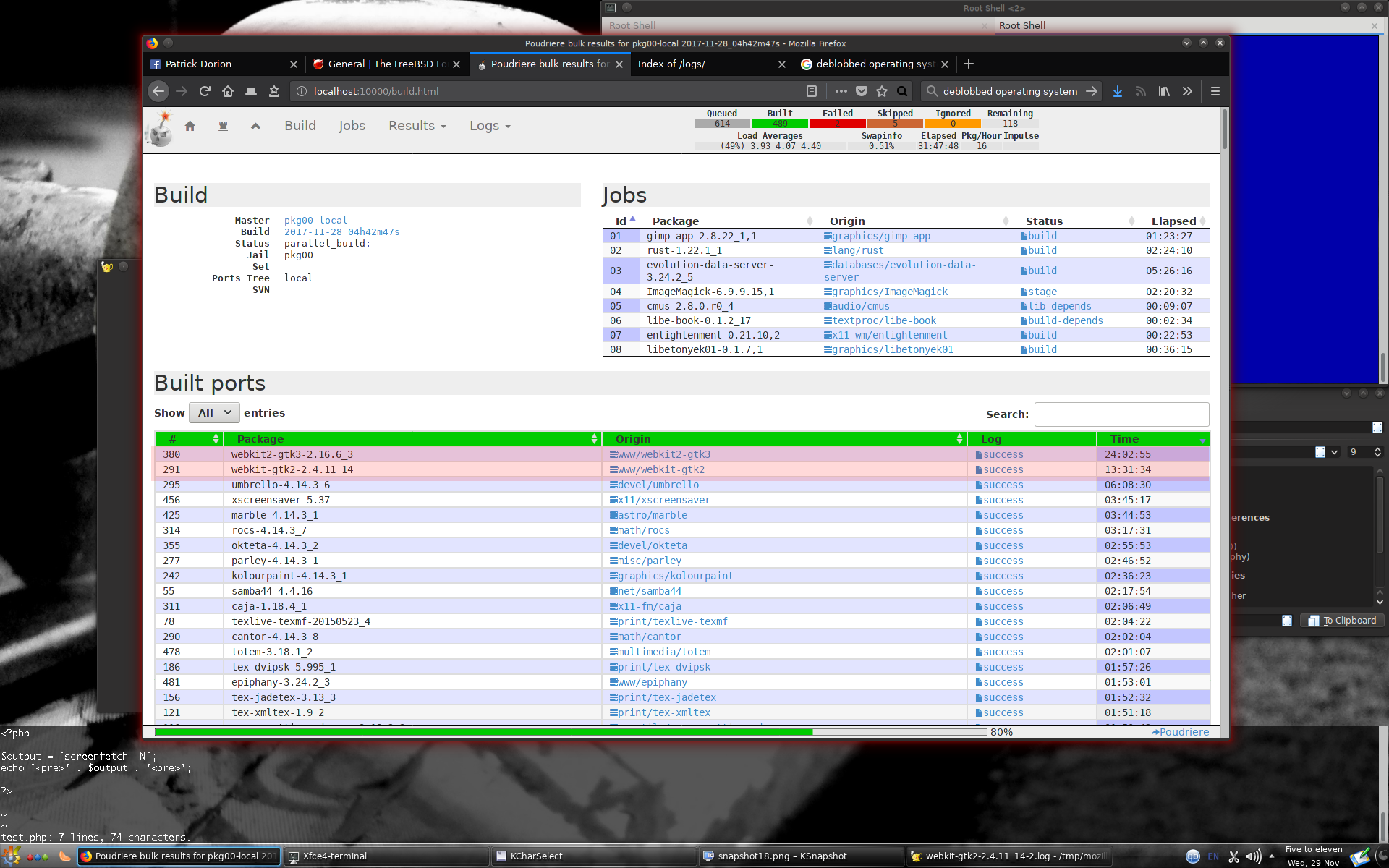
Task: Open Firefox library icon
Action: [1164, 91]
